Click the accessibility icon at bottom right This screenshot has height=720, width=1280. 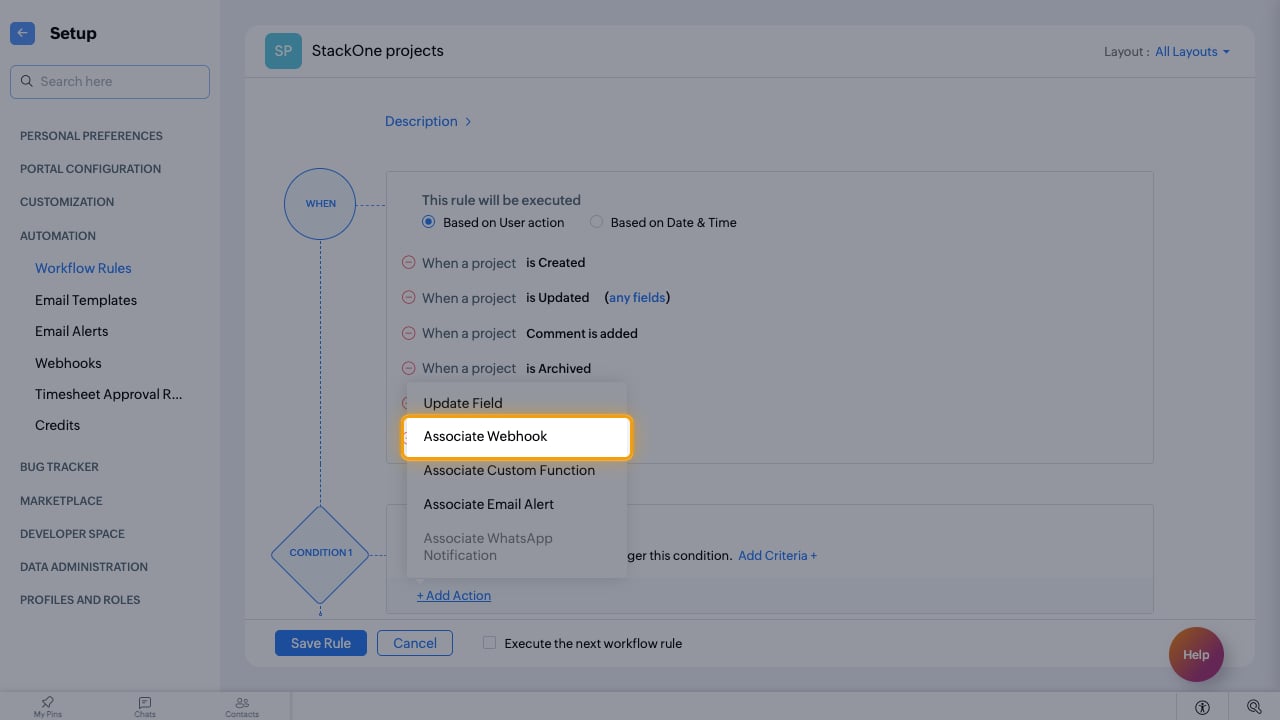coord(1202,707)
